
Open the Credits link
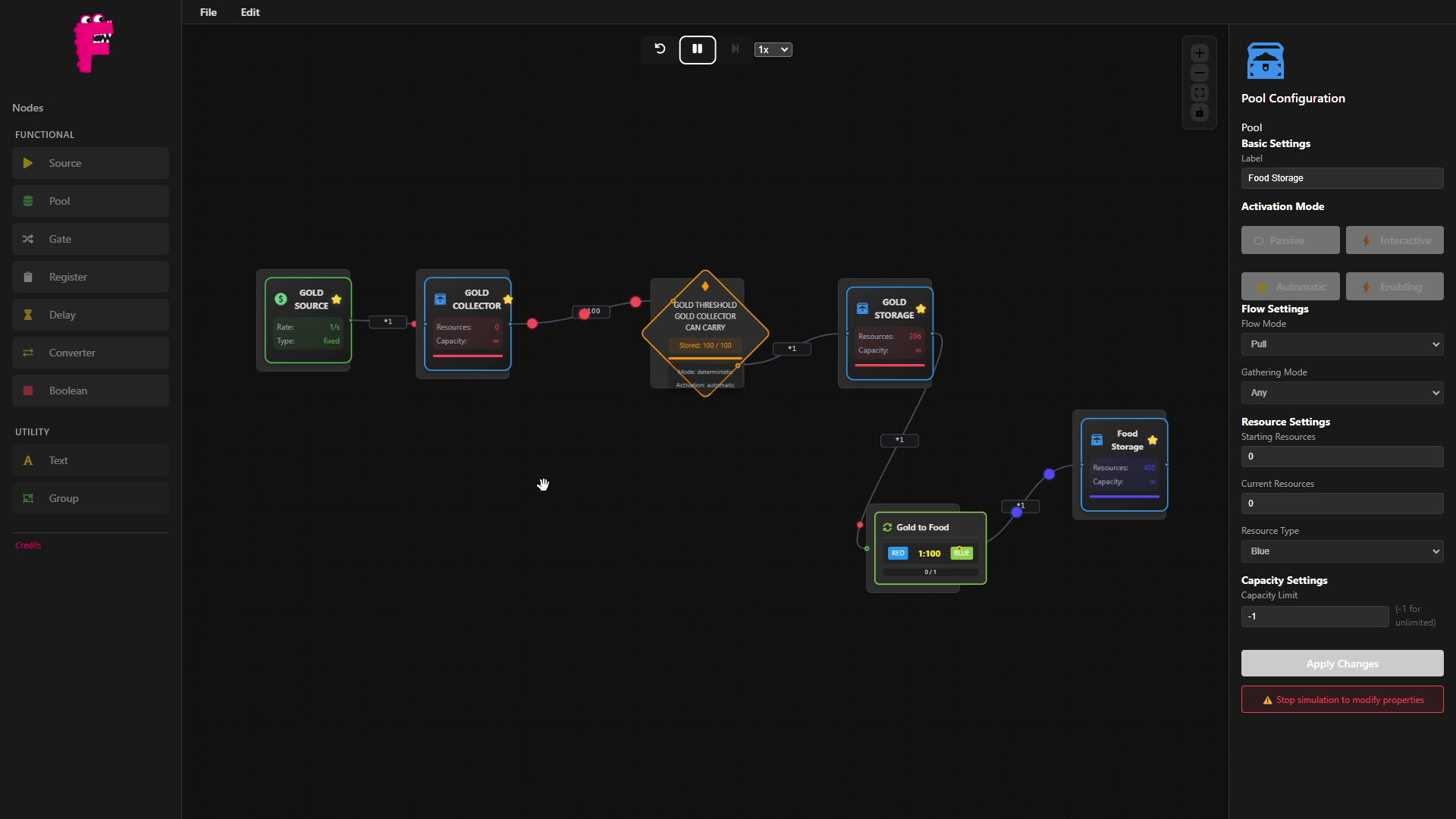(x=27, y=544)
